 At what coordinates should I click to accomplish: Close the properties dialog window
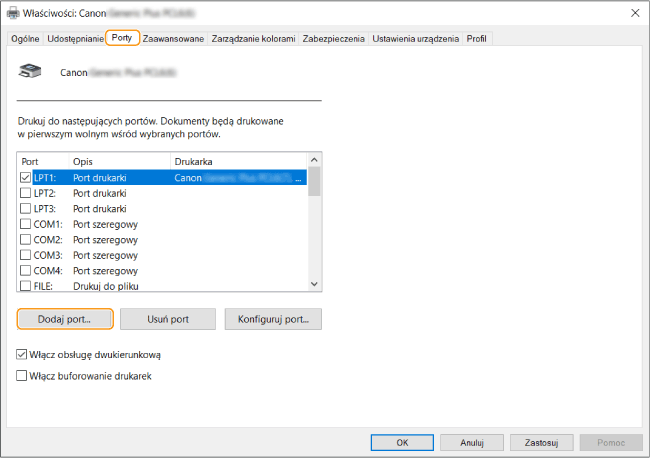click(x=634, y=13)
